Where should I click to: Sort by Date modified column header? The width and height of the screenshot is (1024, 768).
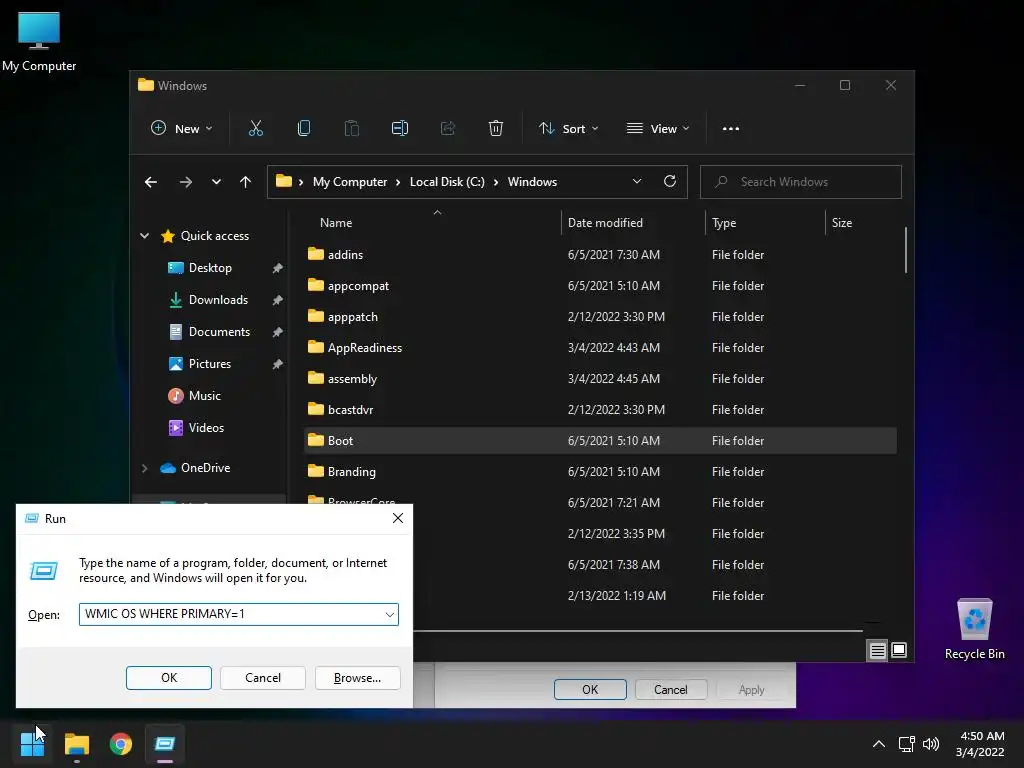(605, 223)
